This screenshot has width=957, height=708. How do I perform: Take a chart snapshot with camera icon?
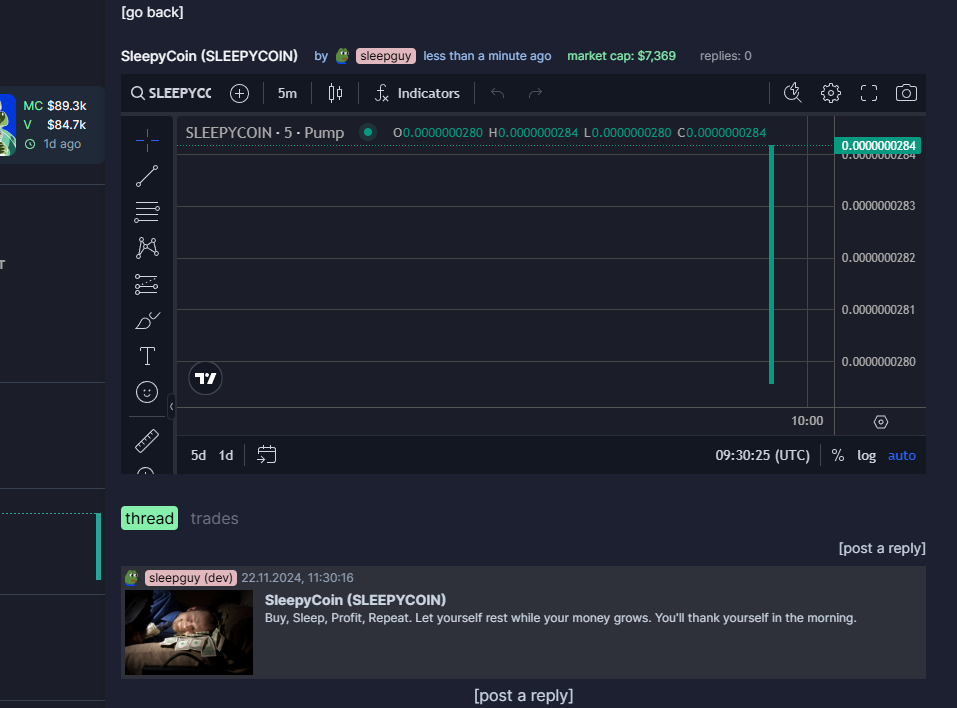point(906,93)
